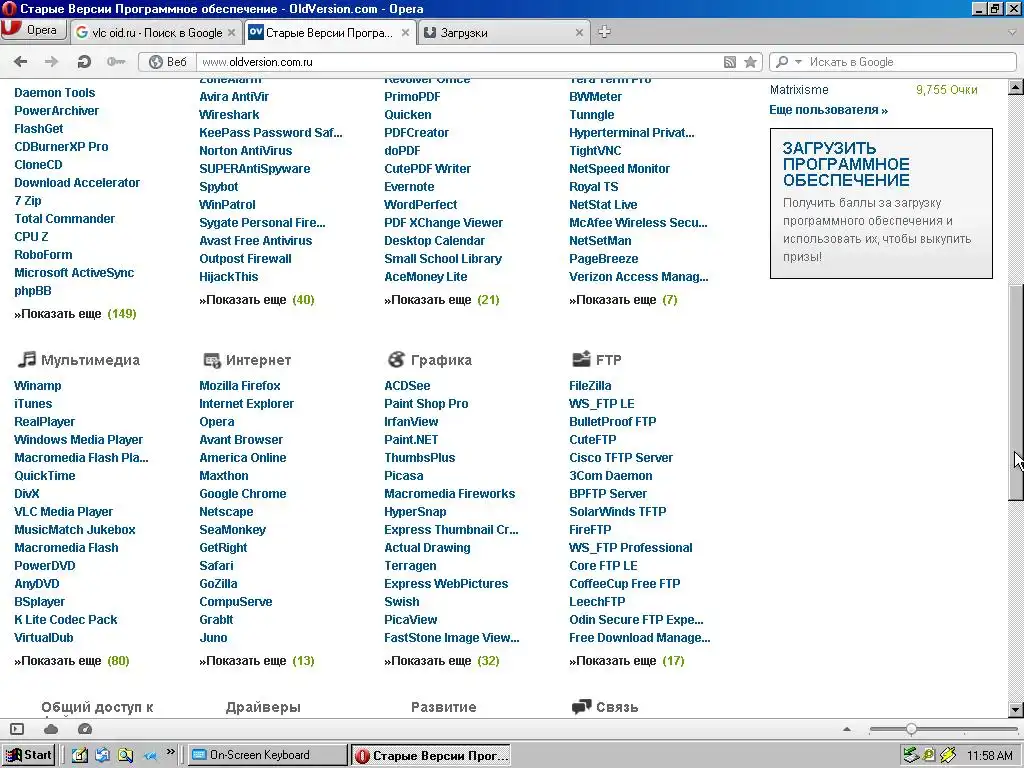Open the Mozilla Firefox link
The image size is (1024, 768).
click(240, 385)
